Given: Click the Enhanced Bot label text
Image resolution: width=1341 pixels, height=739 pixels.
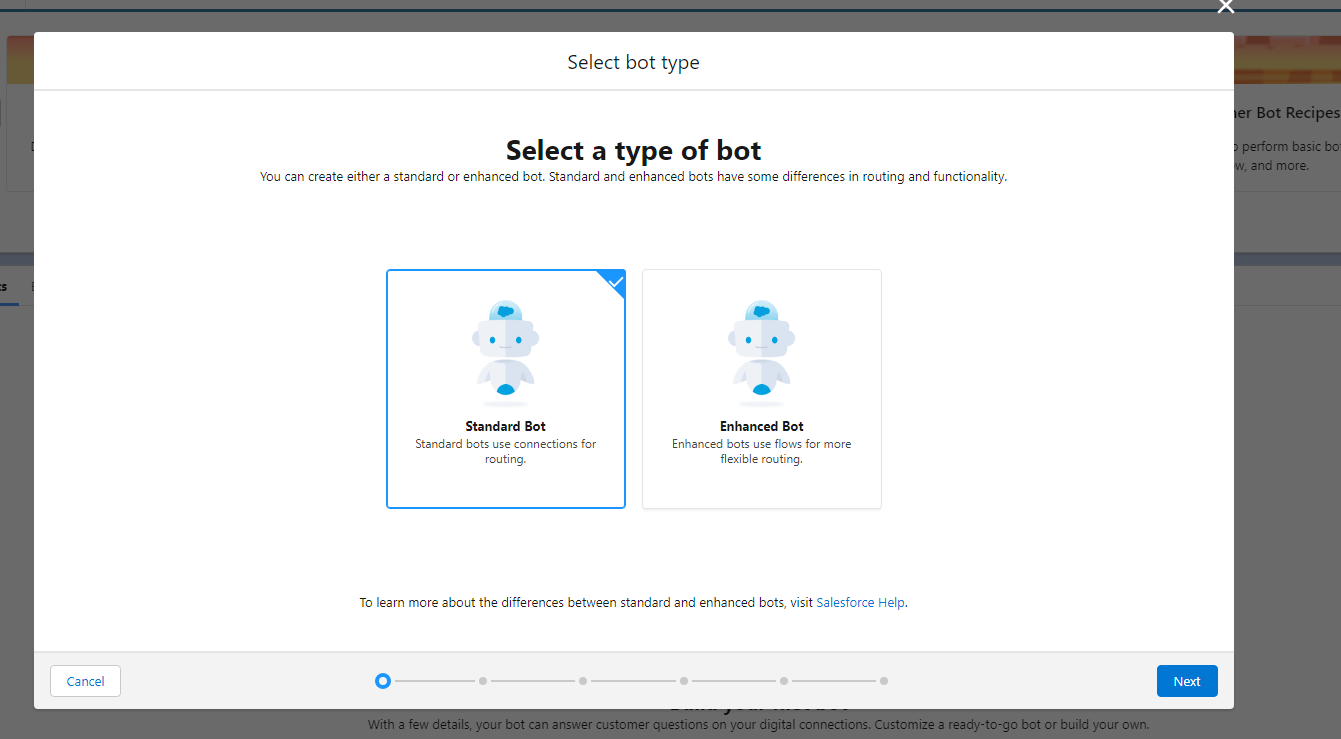Looking at the screenshot, I should point(761,426).
